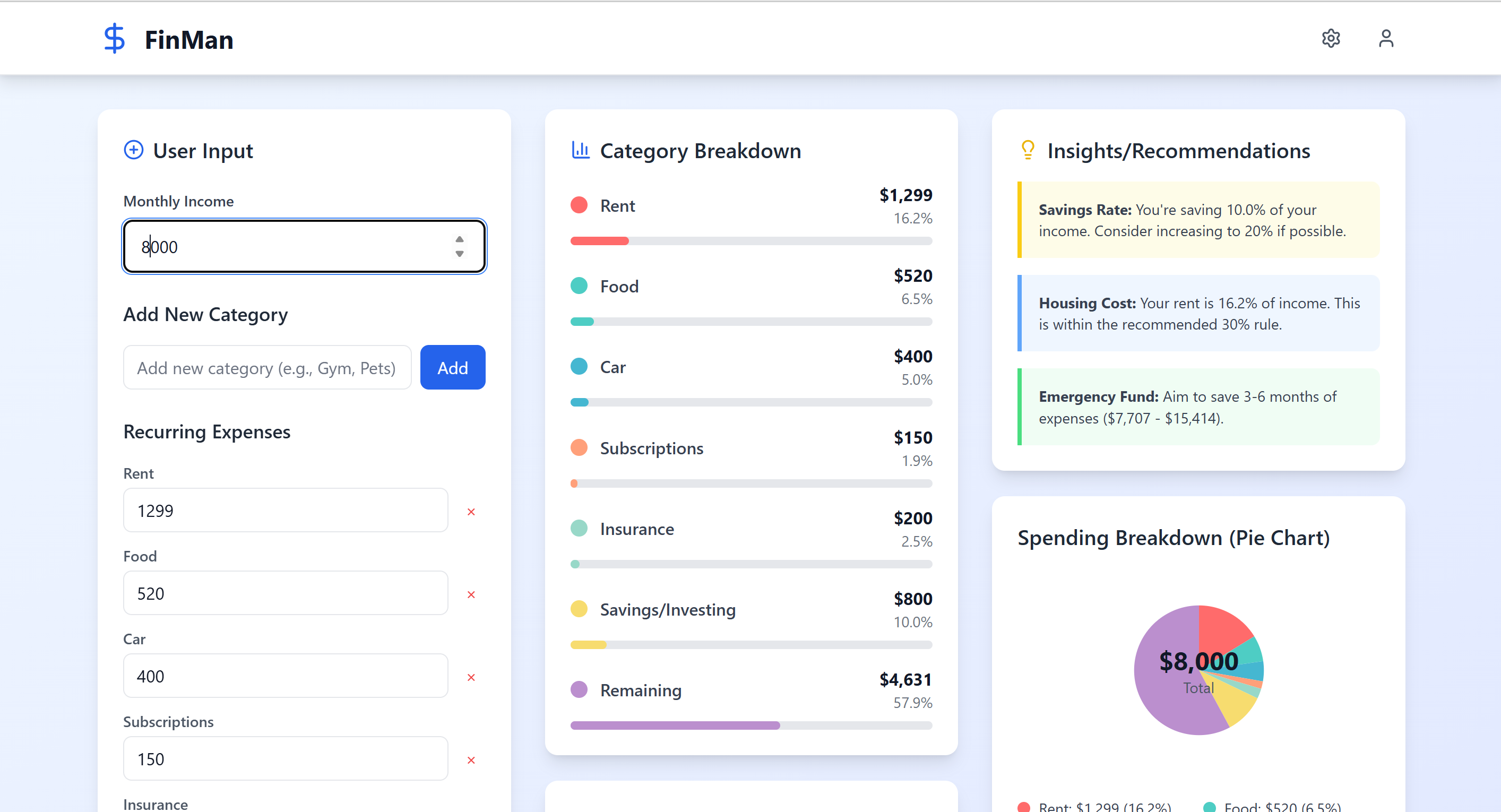Click the Remaining progress bar
The height and width of the screenshot is (812, 1501).
[x=750, y=725]
